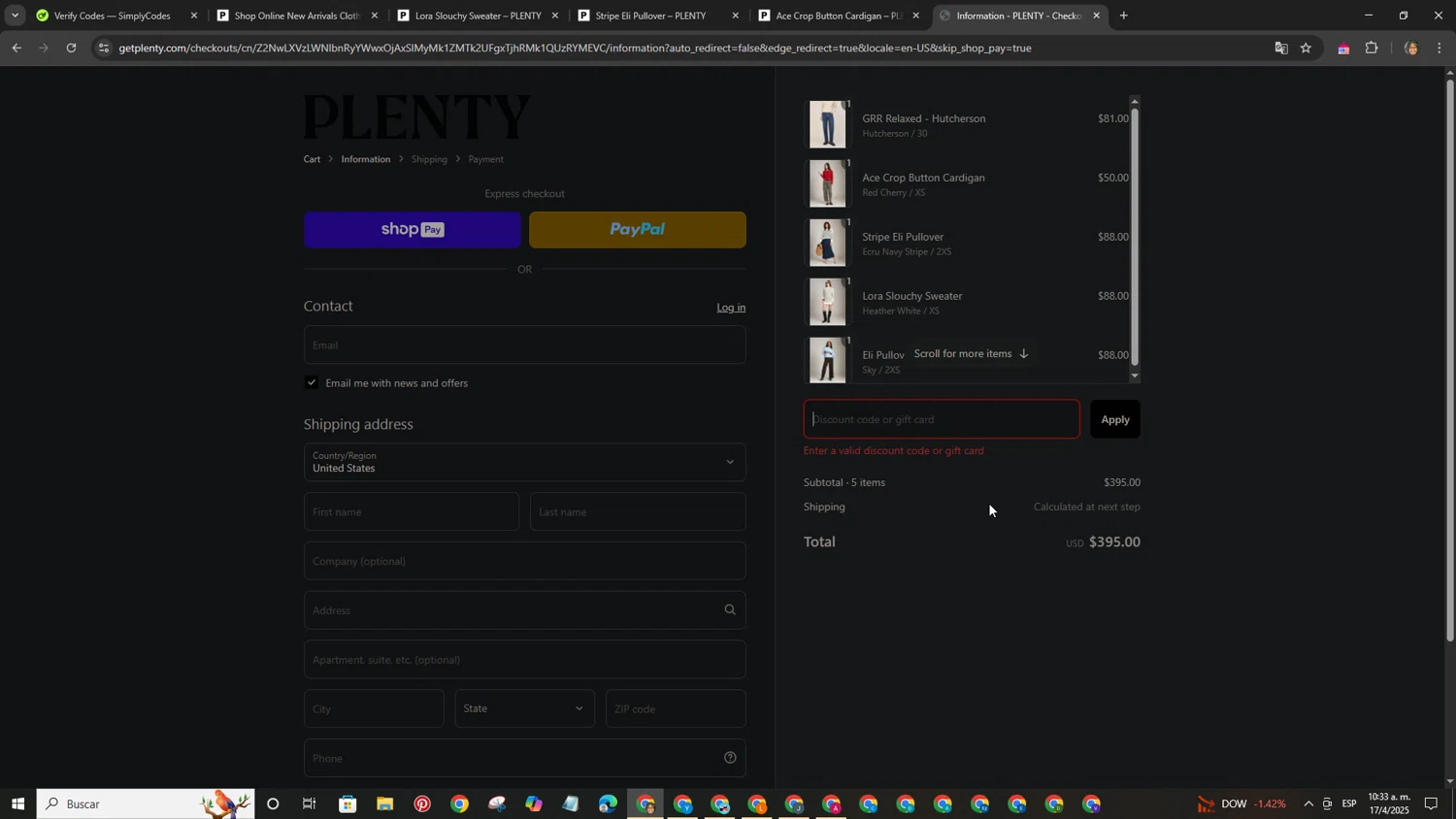
Task: Open Task View on the taskbar
Action: click(x=310, y=803)
